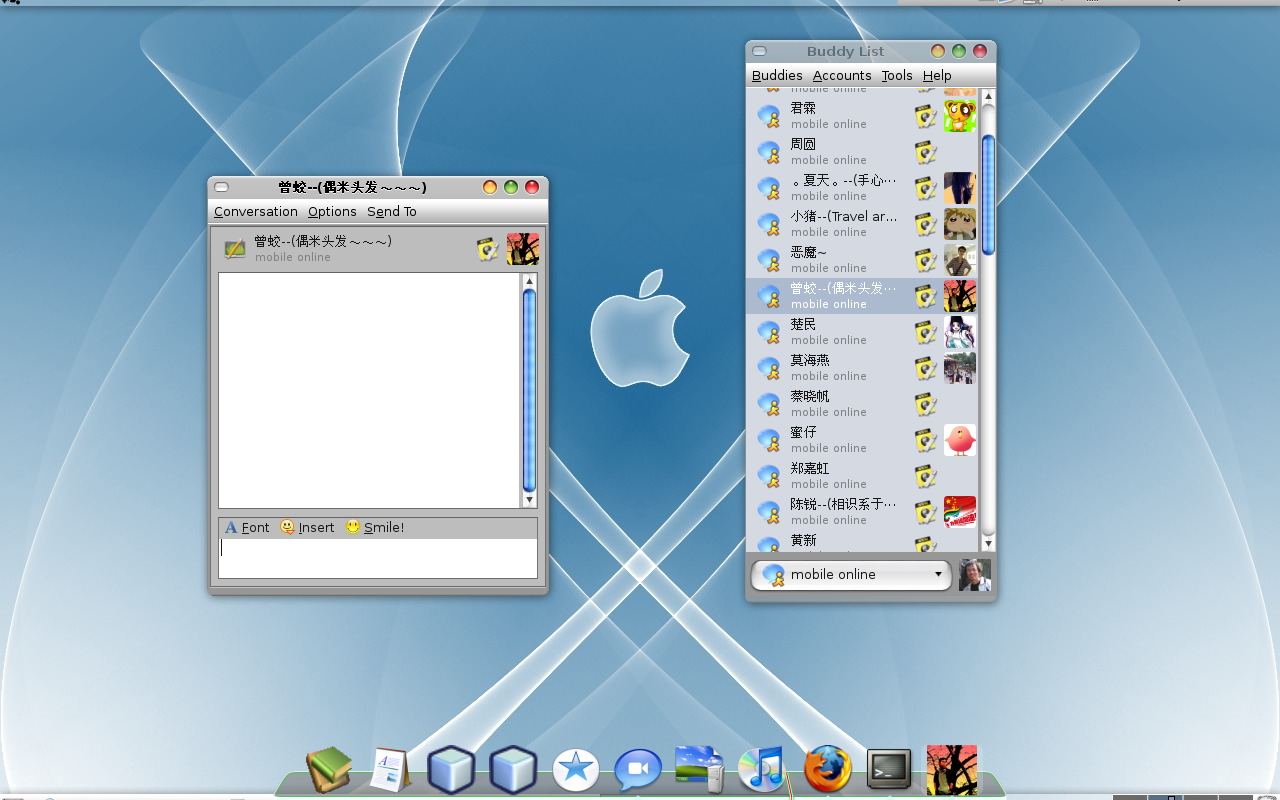Select buddy 君霖 in the Buddy List
This screenshot has height=800, width=1280.
point(862,116)
